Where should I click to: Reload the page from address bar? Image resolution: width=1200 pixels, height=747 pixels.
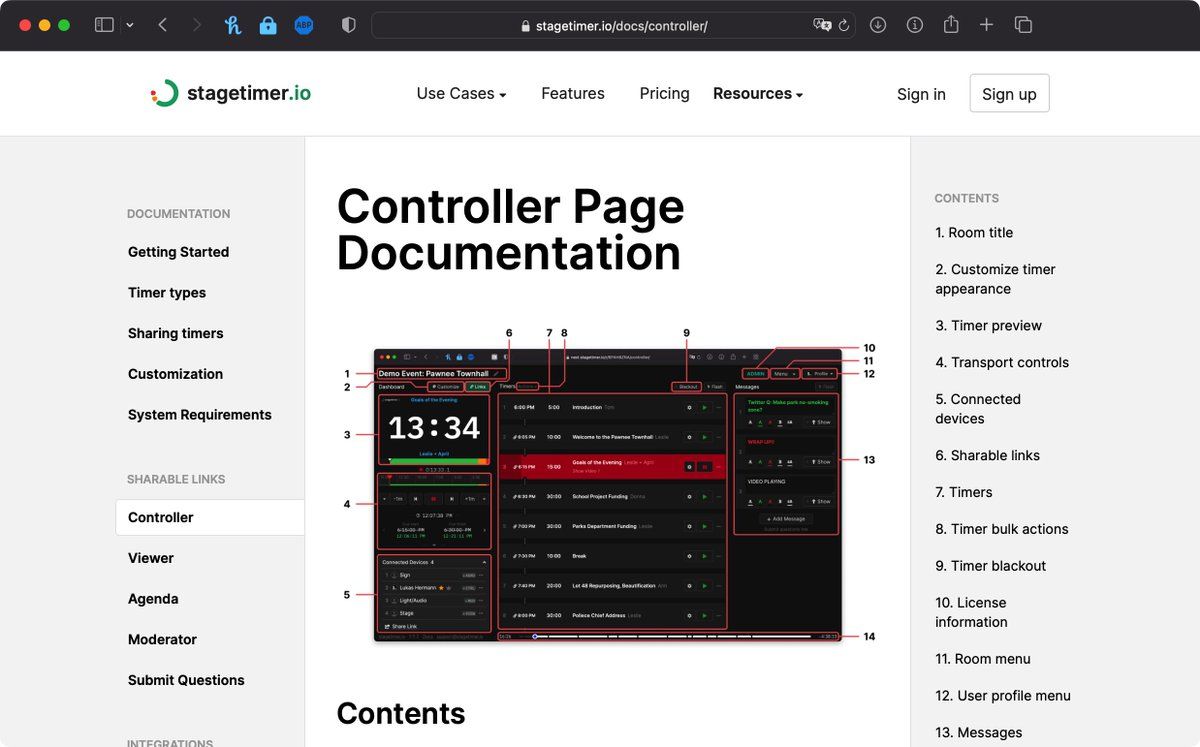844,26
